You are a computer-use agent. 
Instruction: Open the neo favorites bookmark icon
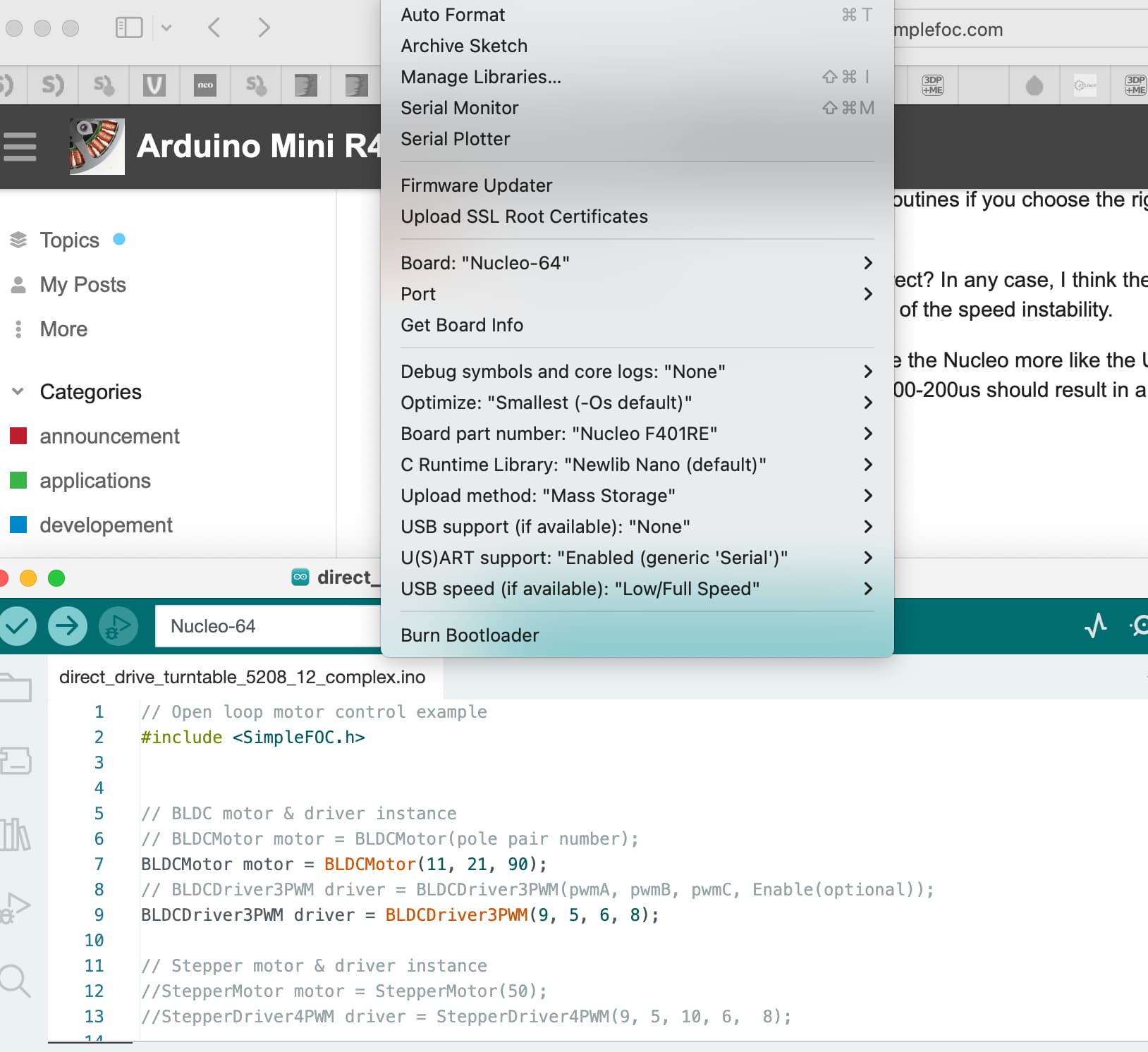204,85
